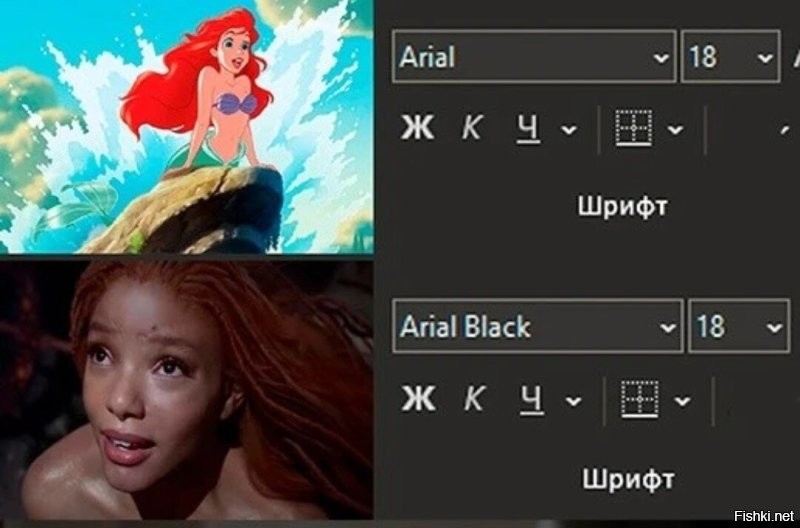Open border style arrow in upper panel

click(676, 130)
